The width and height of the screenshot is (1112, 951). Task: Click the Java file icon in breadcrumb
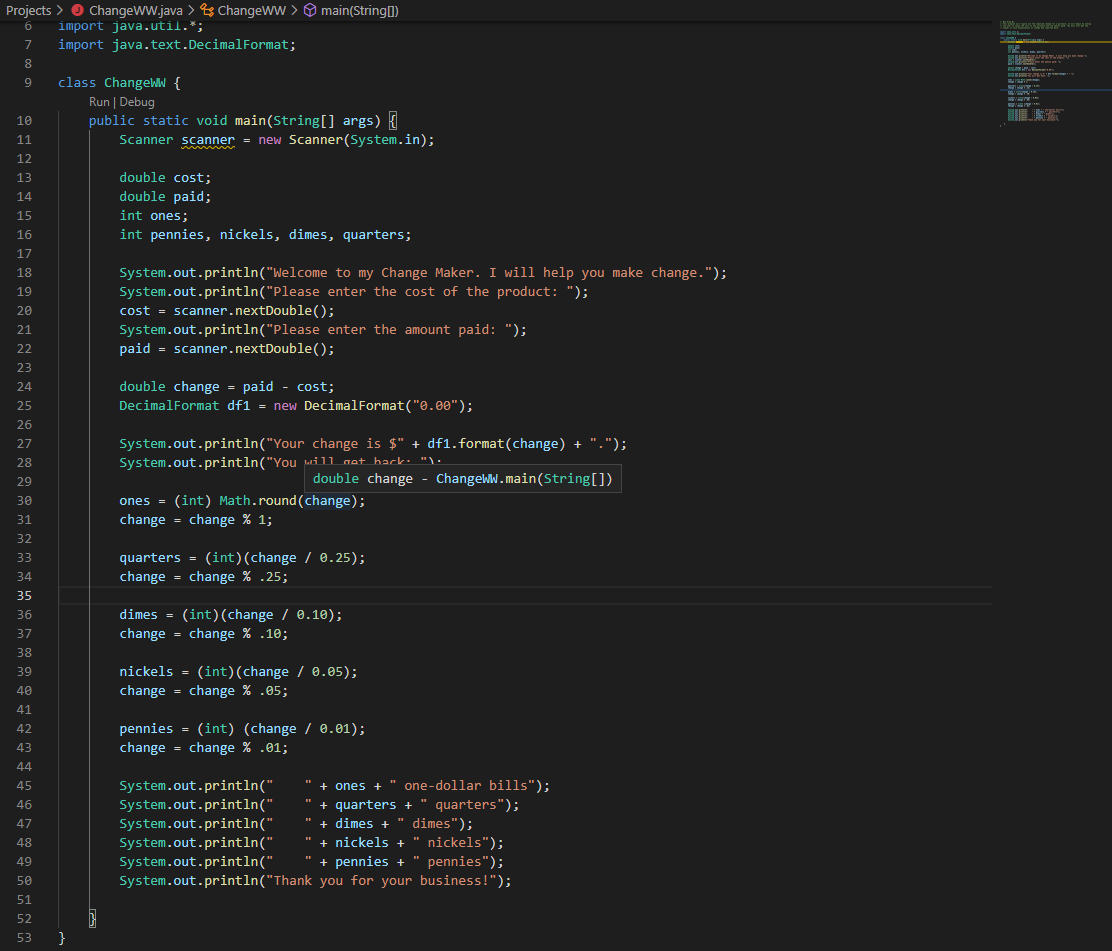point(77,11)
